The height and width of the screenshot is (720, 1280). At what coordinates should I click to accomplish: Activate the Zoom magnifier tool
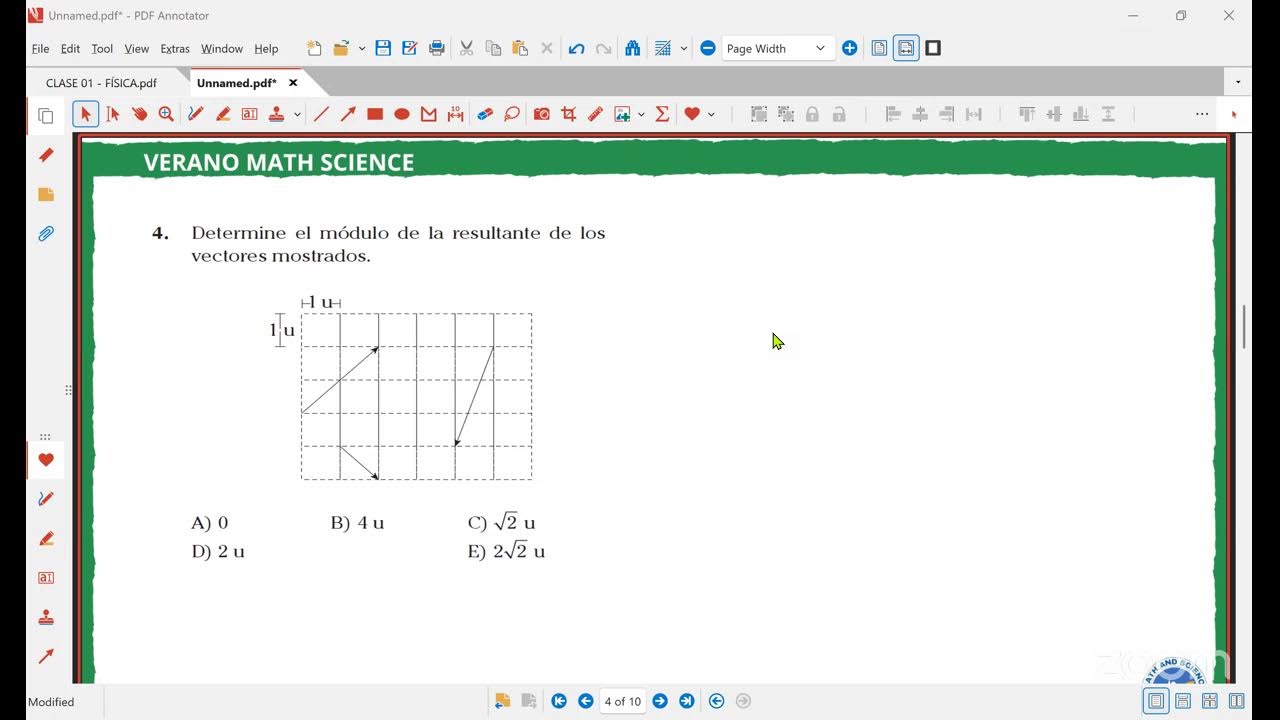pyautogui.click(x=166, y=114)
